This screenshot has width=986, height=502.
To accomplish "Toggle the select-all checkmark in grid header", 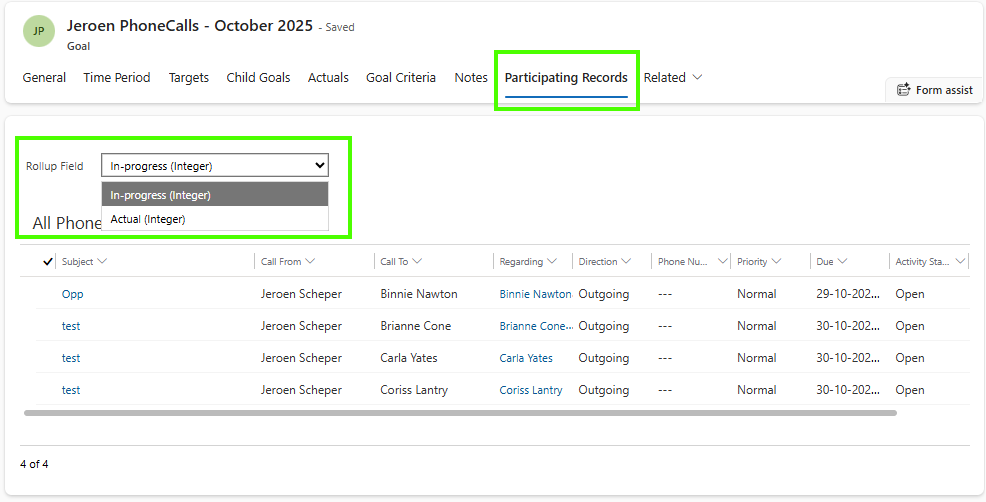I will (x=47, y=262).
